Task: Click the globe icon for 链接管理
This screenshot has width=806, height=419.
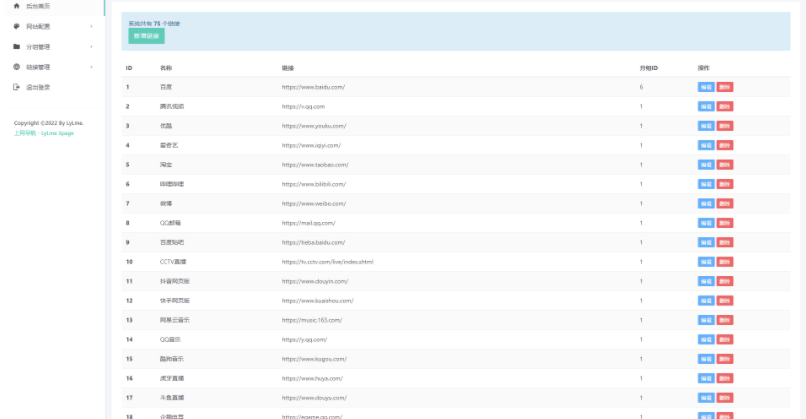Action: 16,67
